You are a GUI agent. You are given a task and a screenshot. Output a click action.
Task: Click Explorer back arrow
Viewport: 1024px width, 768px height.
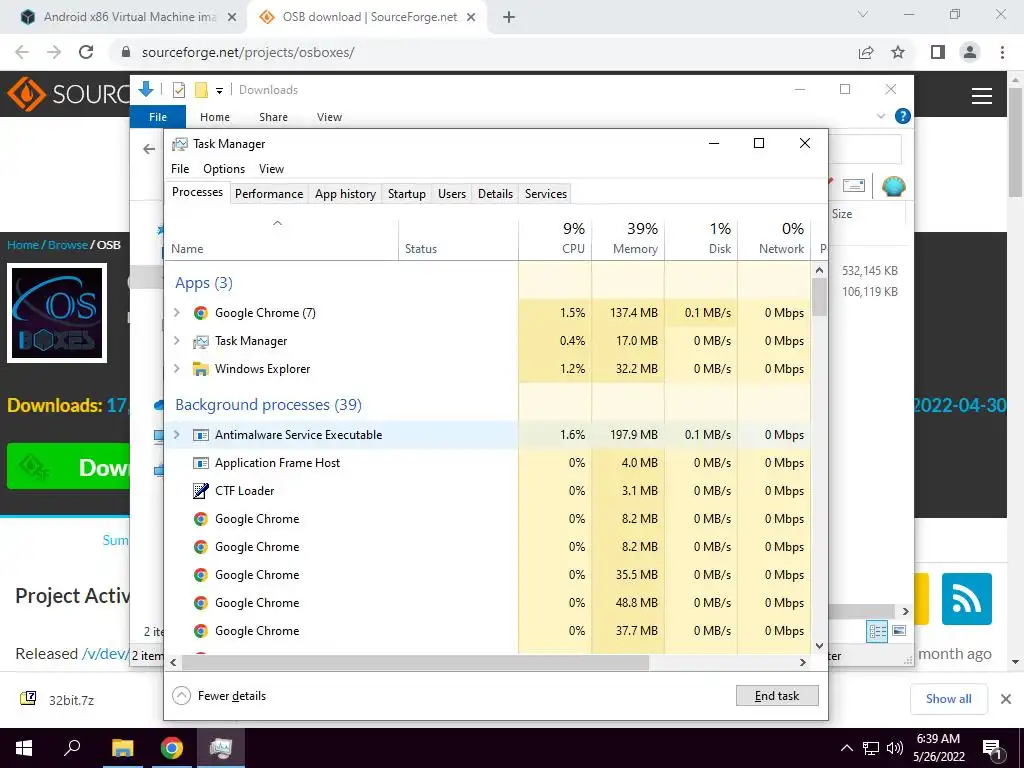(x=149, y=150)
